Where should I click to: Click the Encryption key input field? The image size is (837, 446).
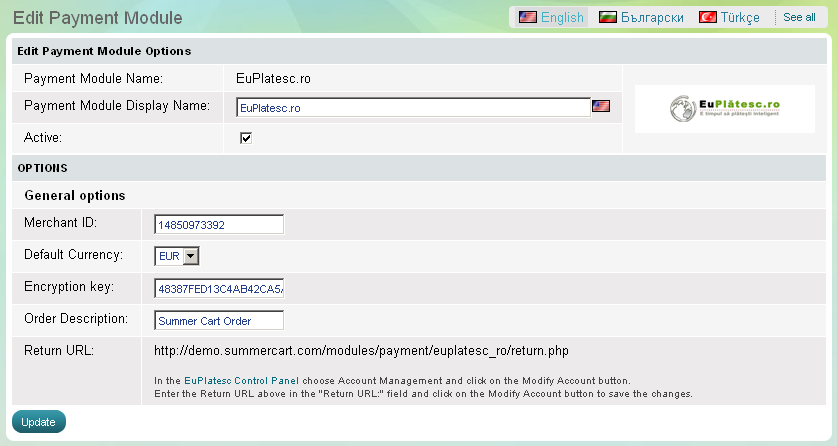pyautogui.click(x=219, y=288)
